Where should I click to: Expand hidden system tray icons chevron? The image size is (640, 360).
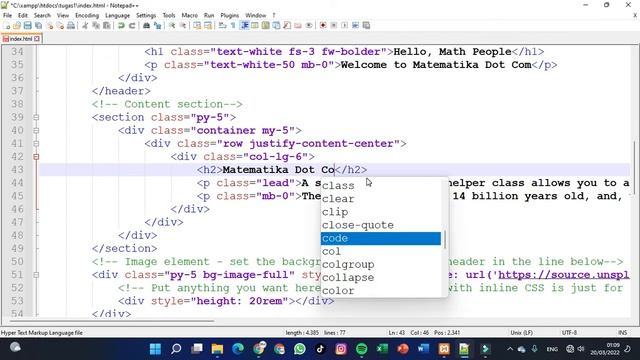point(510,349)
